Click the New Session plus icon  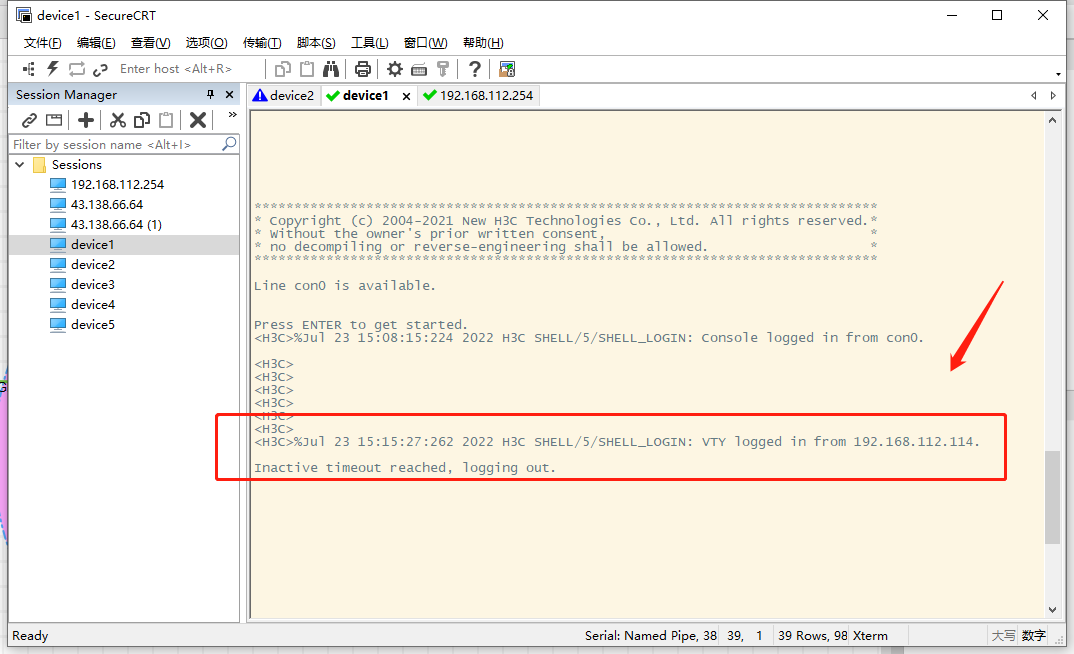[86, 121]
